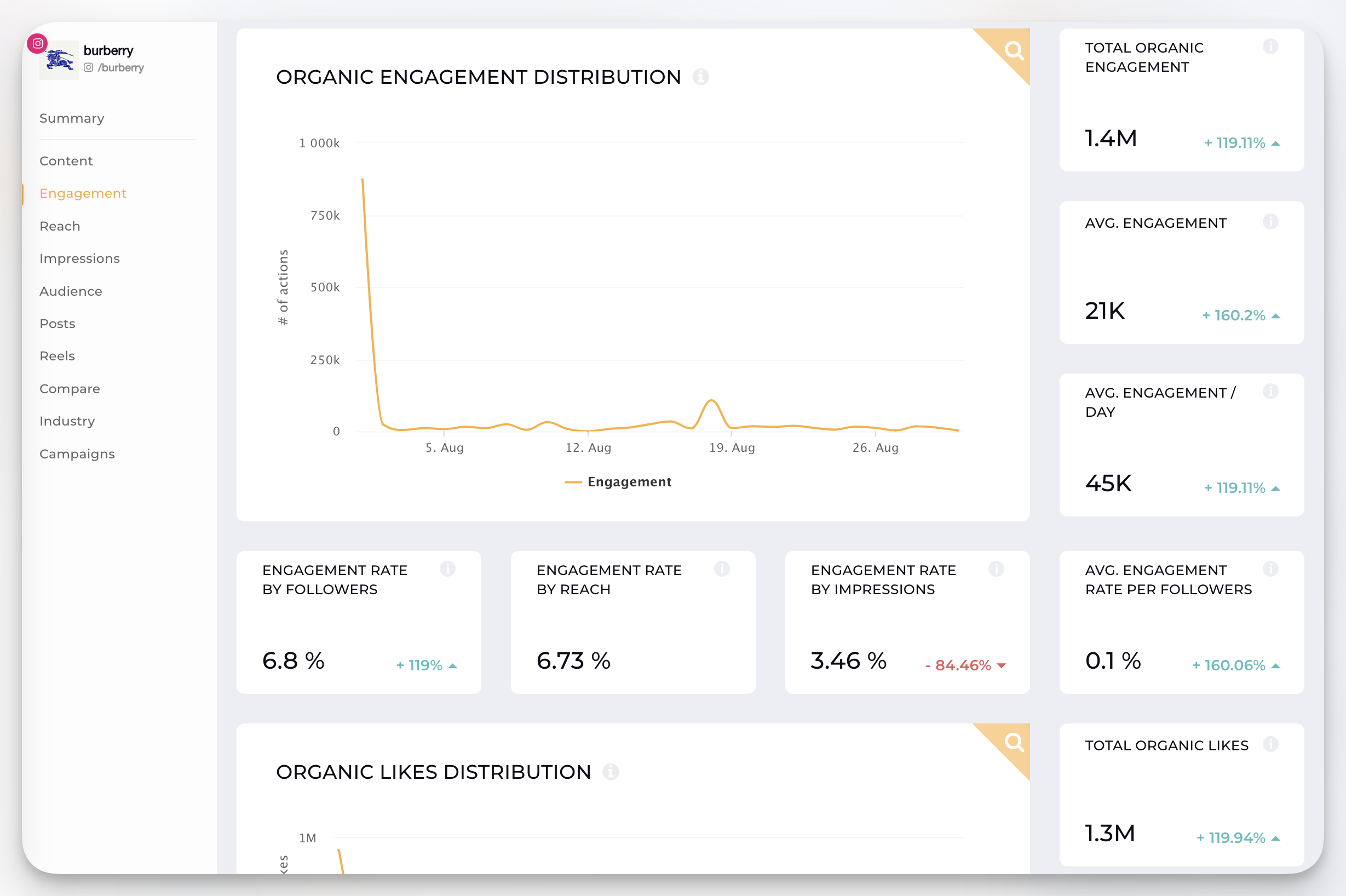Toggle the Engagement legend series

coord(618,482)
